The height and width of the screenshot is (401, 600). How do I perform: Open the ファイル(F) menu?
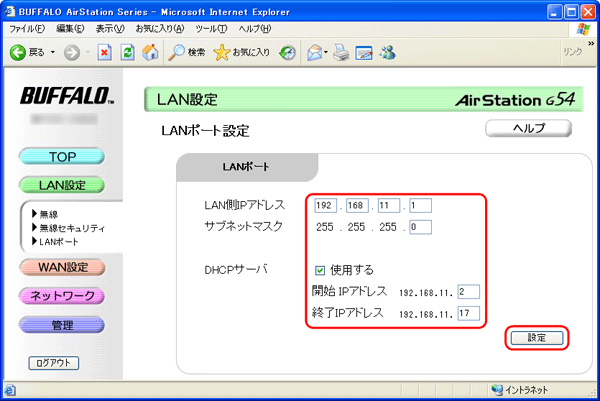27,29
